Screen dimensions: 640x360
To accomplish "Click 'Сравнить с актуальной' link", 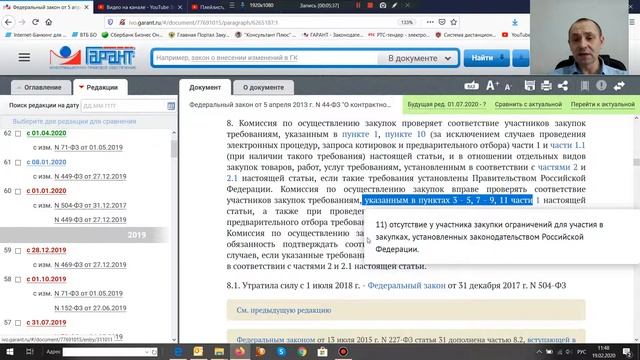I will coord(528,104).
